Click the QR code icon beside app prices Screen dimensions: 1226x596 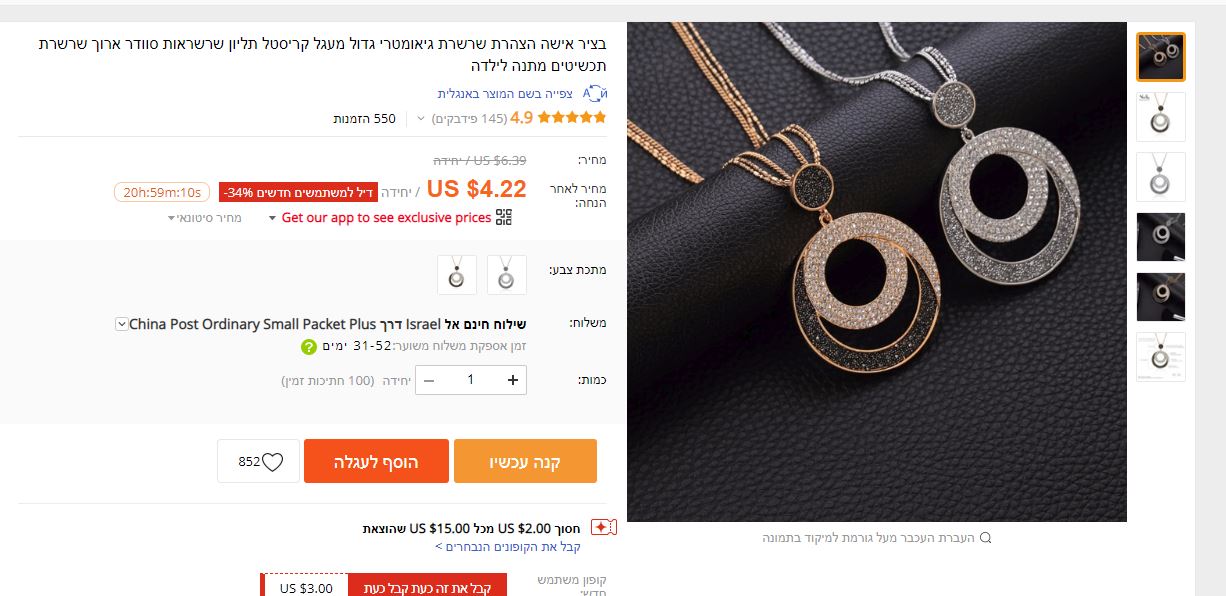click(503, 217)
